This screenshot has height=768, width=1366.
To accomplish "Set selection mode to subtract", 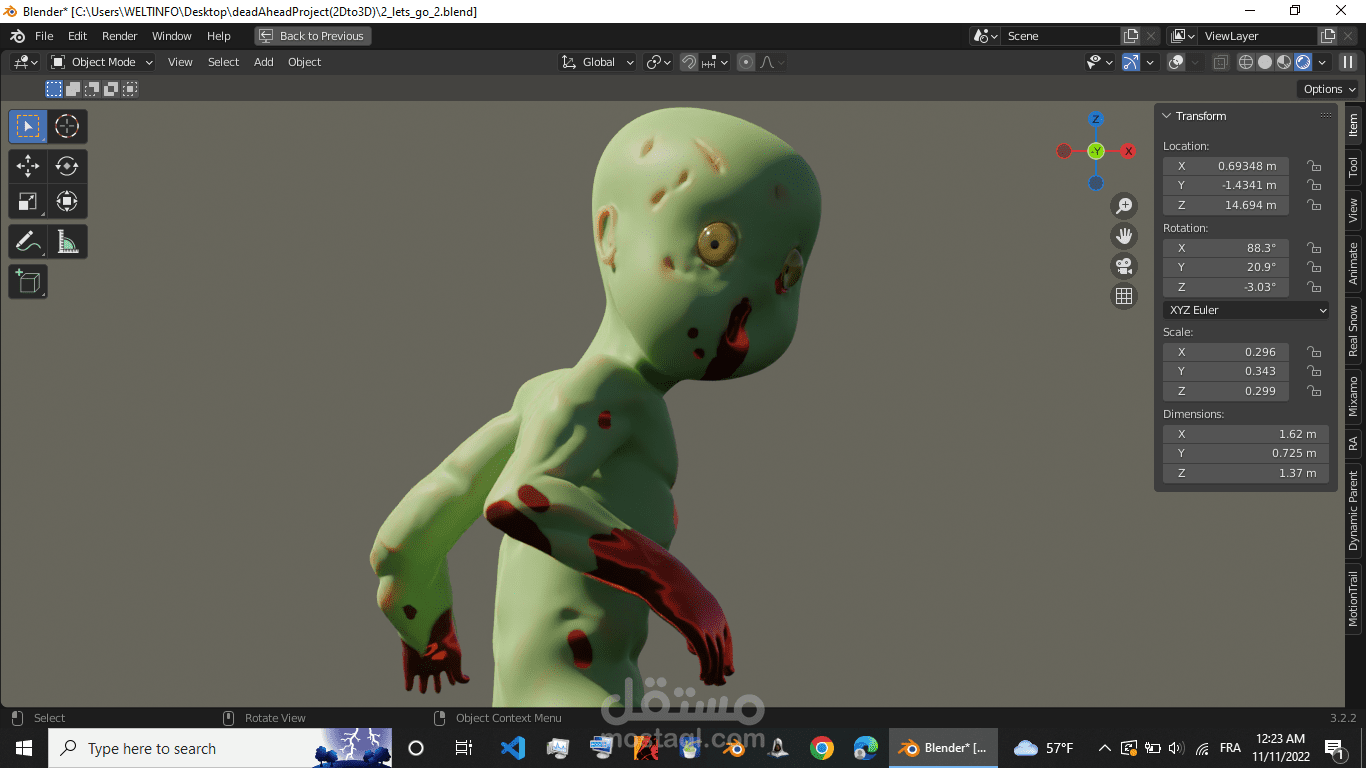I will (x=92, y=89).
